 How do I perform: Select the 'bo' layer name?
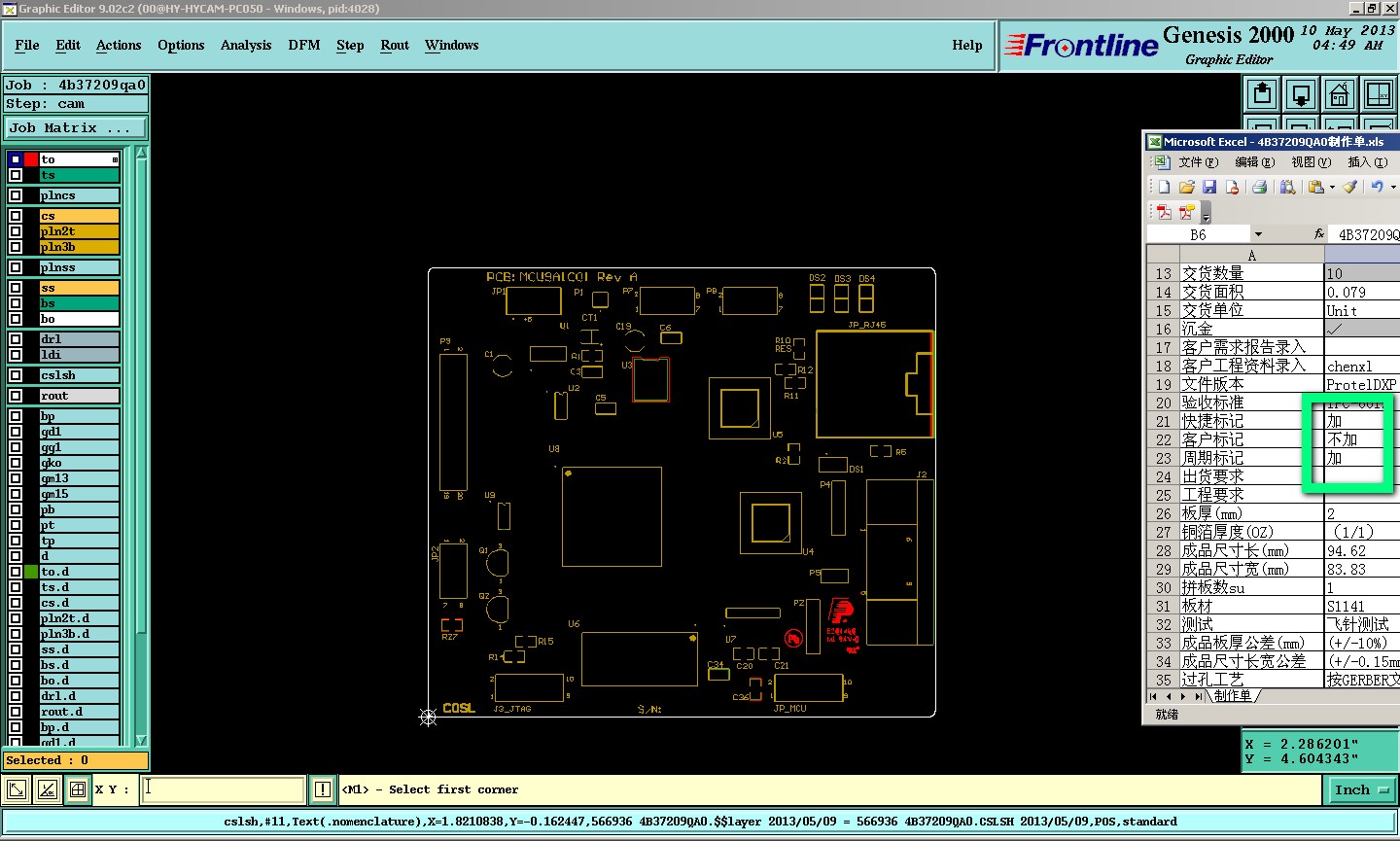click(x=79, y=319)
